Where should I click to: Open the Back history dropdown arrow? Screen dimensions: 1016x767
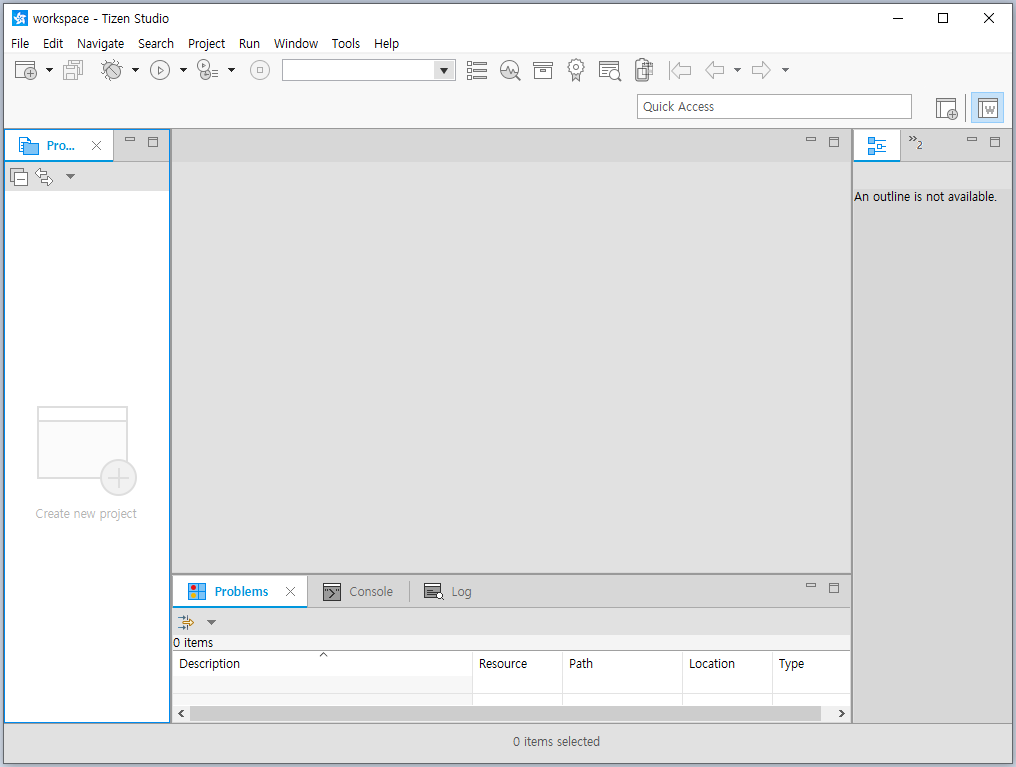tap(737, 70)
